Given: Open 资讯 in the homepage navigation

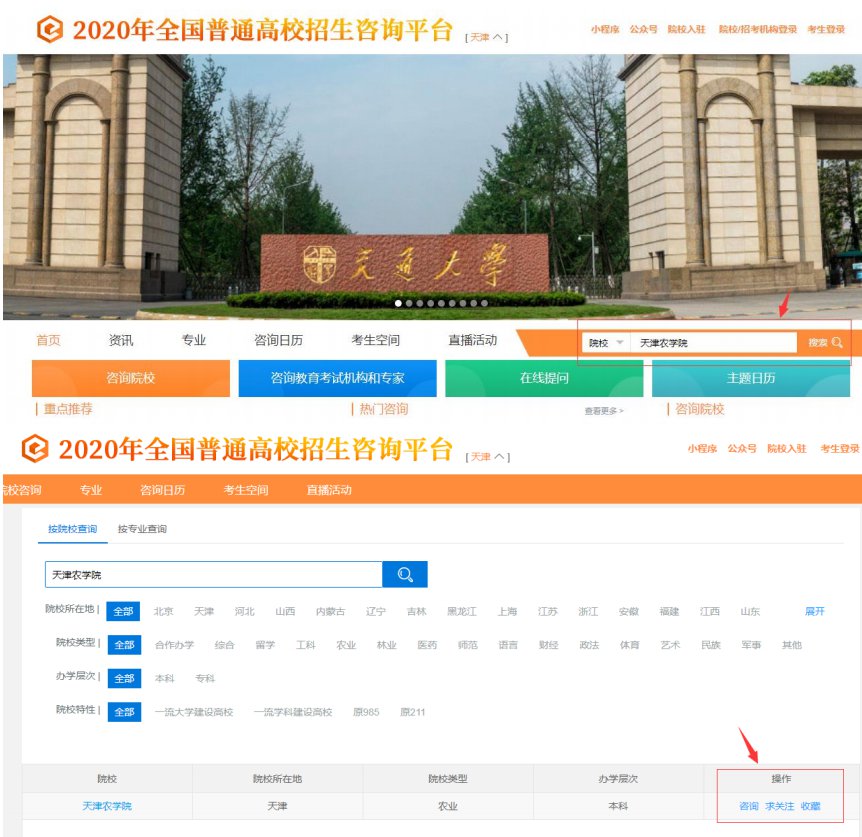Looking at the screenshot, I should [121, 340].
